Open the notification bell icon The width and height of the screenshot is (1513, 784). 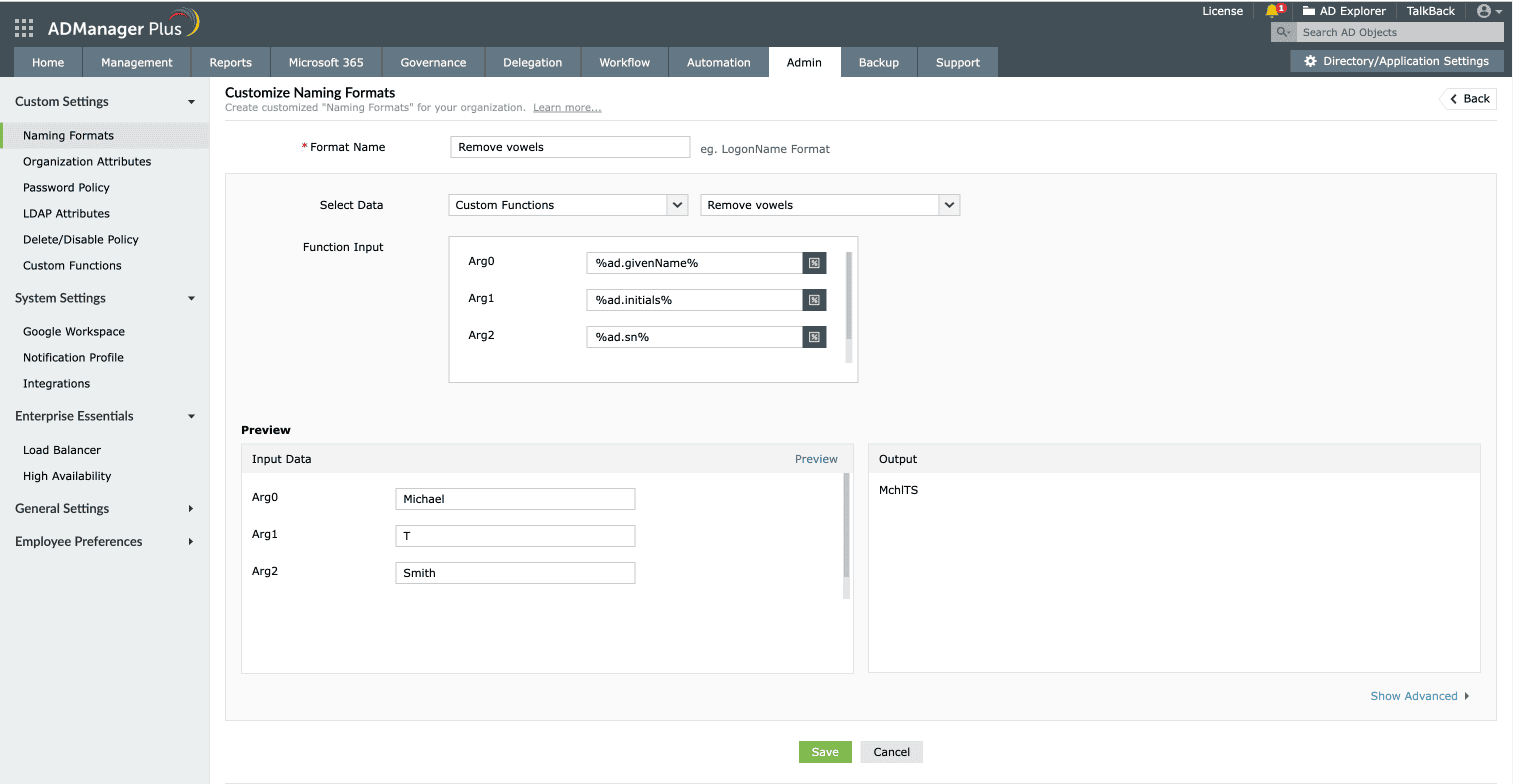click(1274, 11)
